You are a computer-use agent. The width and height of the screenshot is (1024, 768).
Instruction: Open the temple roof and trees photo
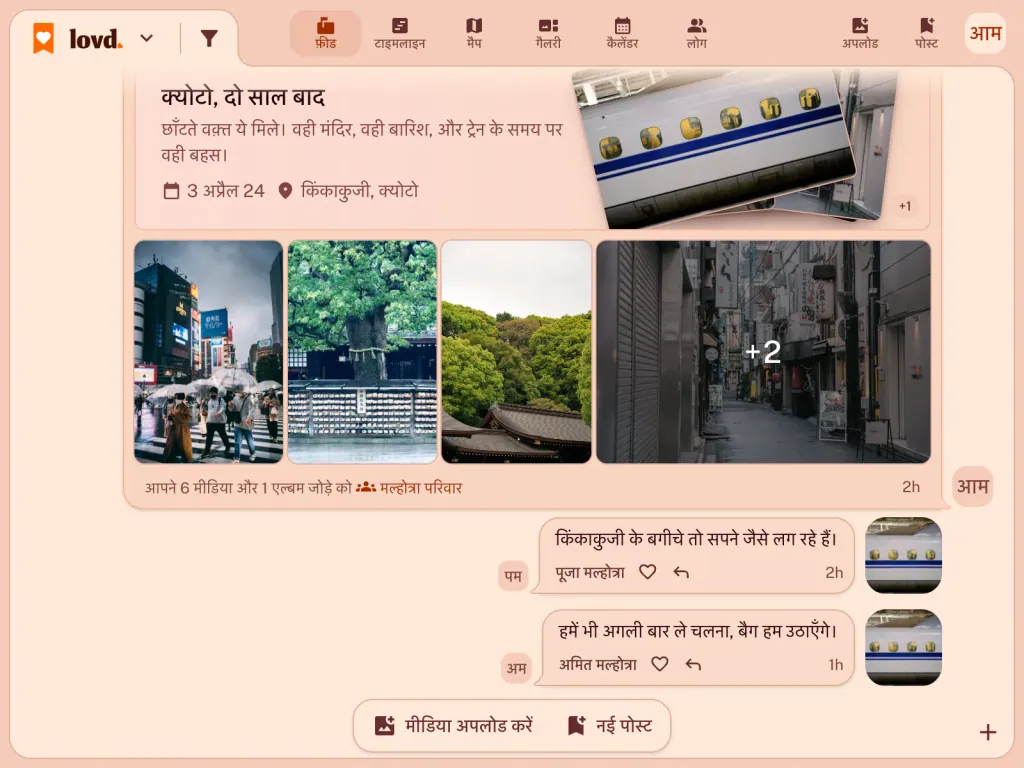(517, 352)
